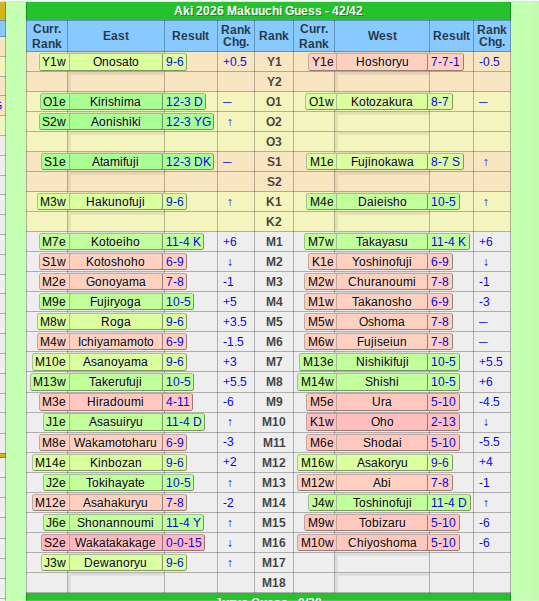The height and width of the screenshot is (601, 539).
Task: Select Hiradoumi at M9 East
Action: tap(116, 401)
